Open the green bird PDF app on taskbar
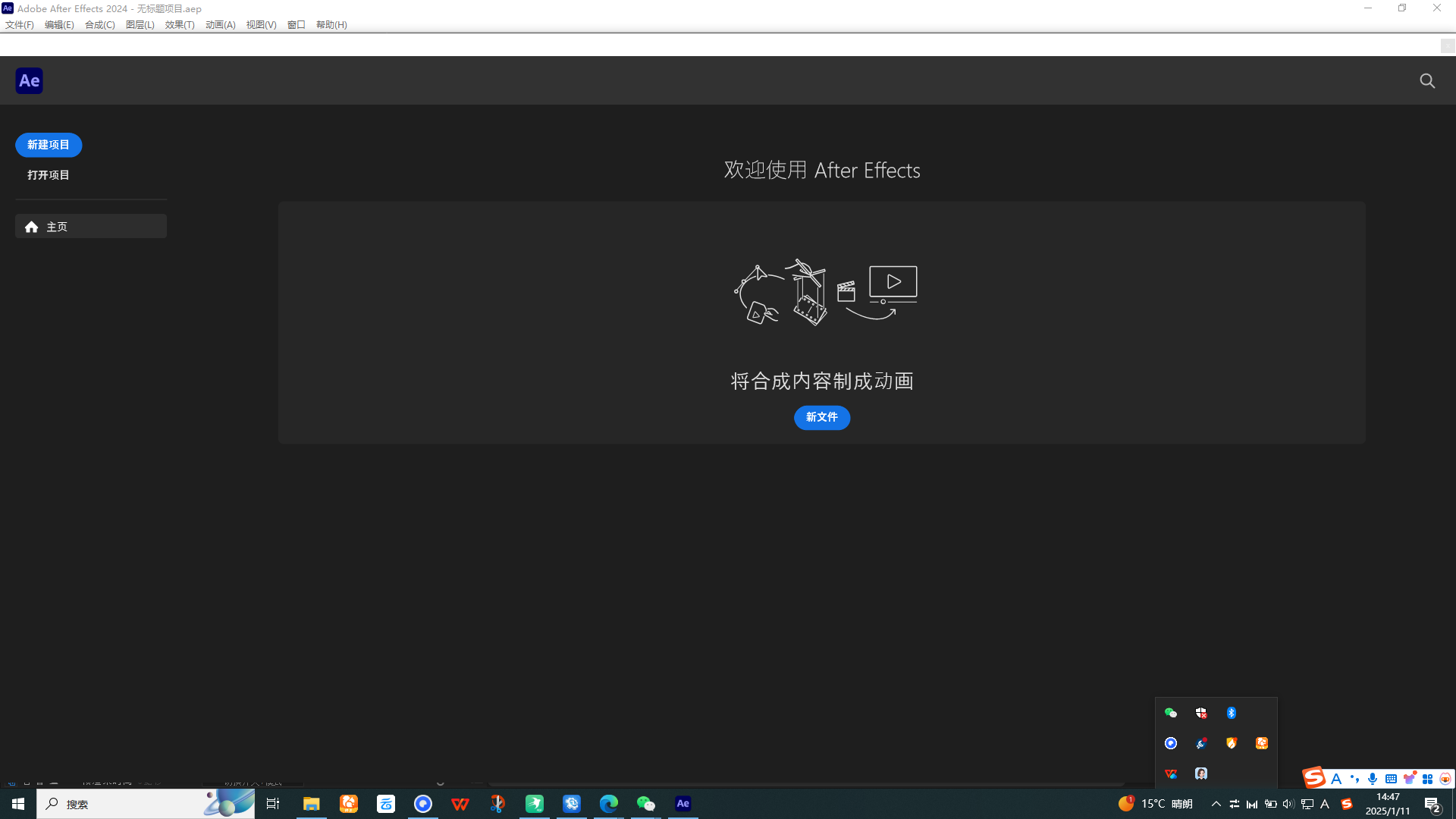This screenshot has height=819, width=1456. (535, 804)
